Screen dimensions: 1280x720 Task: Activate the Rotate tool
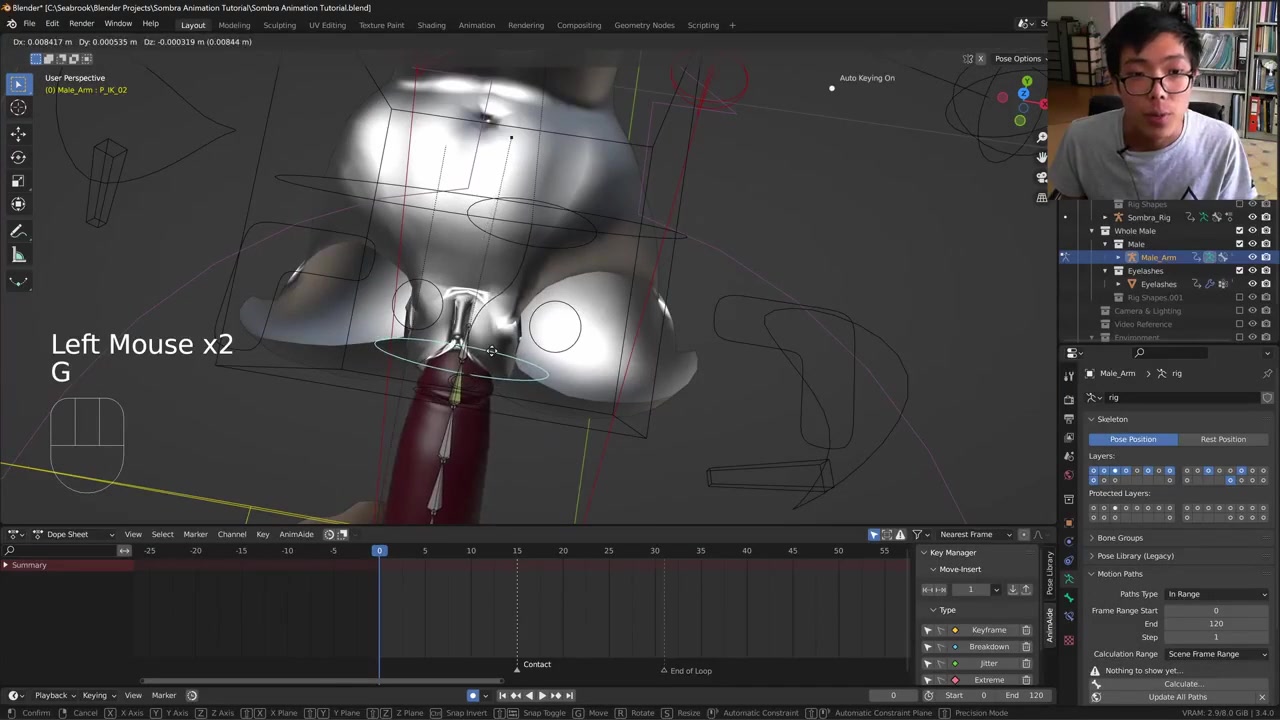pyautogui.click(x=18, y=157)
